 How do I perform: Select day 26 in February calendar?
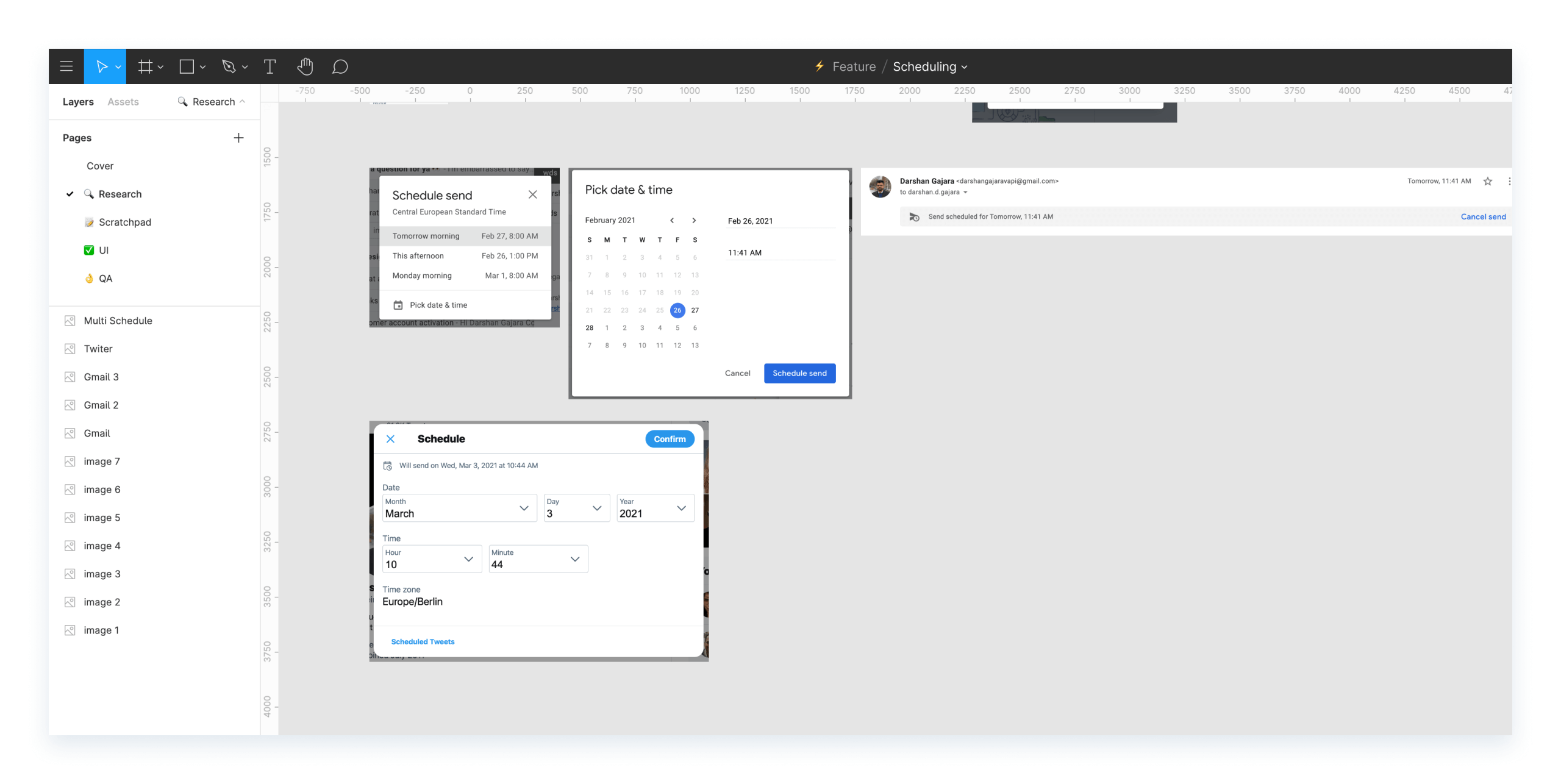pyautogui.click(x=677, y=310)
